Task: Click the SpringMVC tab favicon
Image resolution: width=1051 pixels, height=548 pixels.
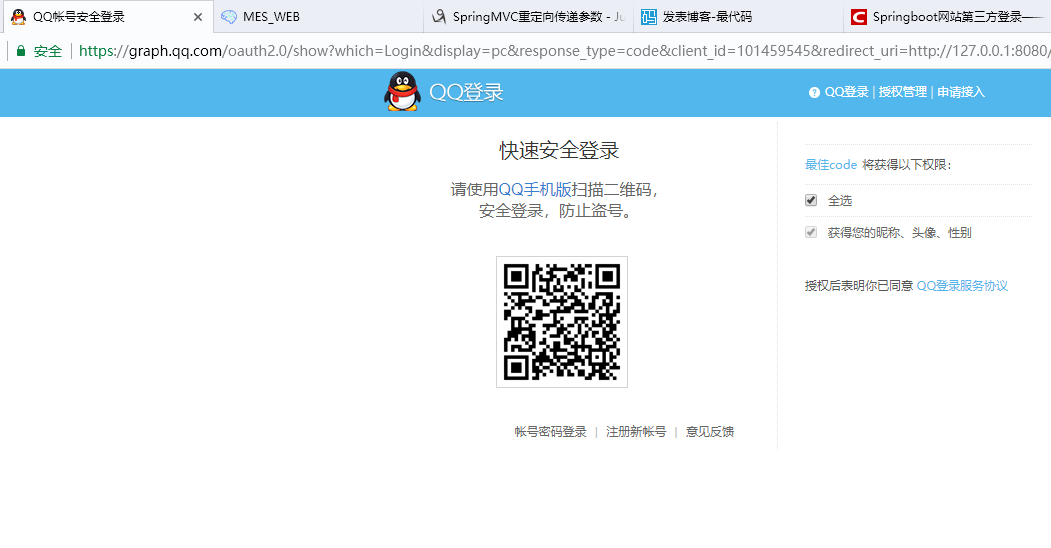Action: click(439, 17)
